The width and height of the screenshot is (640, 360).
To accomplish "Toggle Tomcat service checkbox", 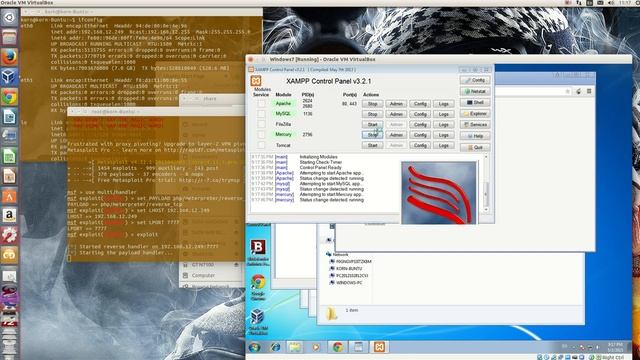I will pos(261,145).
